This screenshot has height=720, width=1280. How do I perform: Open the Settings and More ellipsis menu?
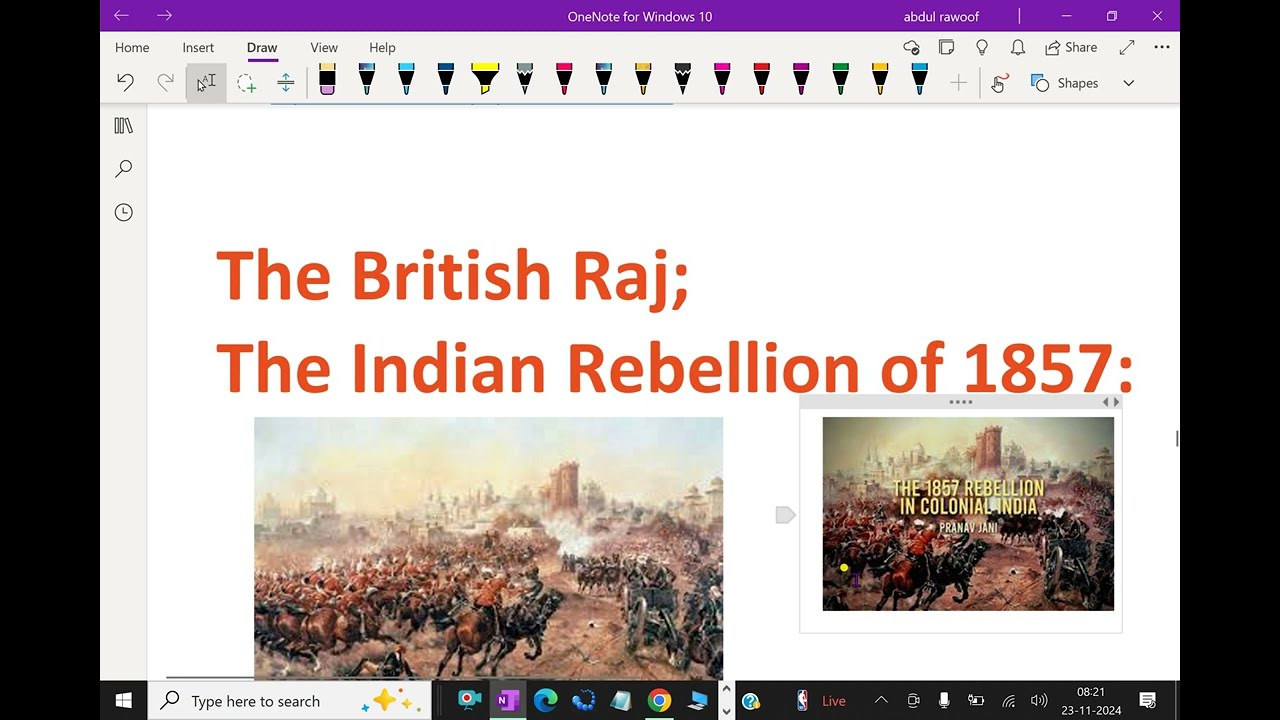[x=1161, y=47]
